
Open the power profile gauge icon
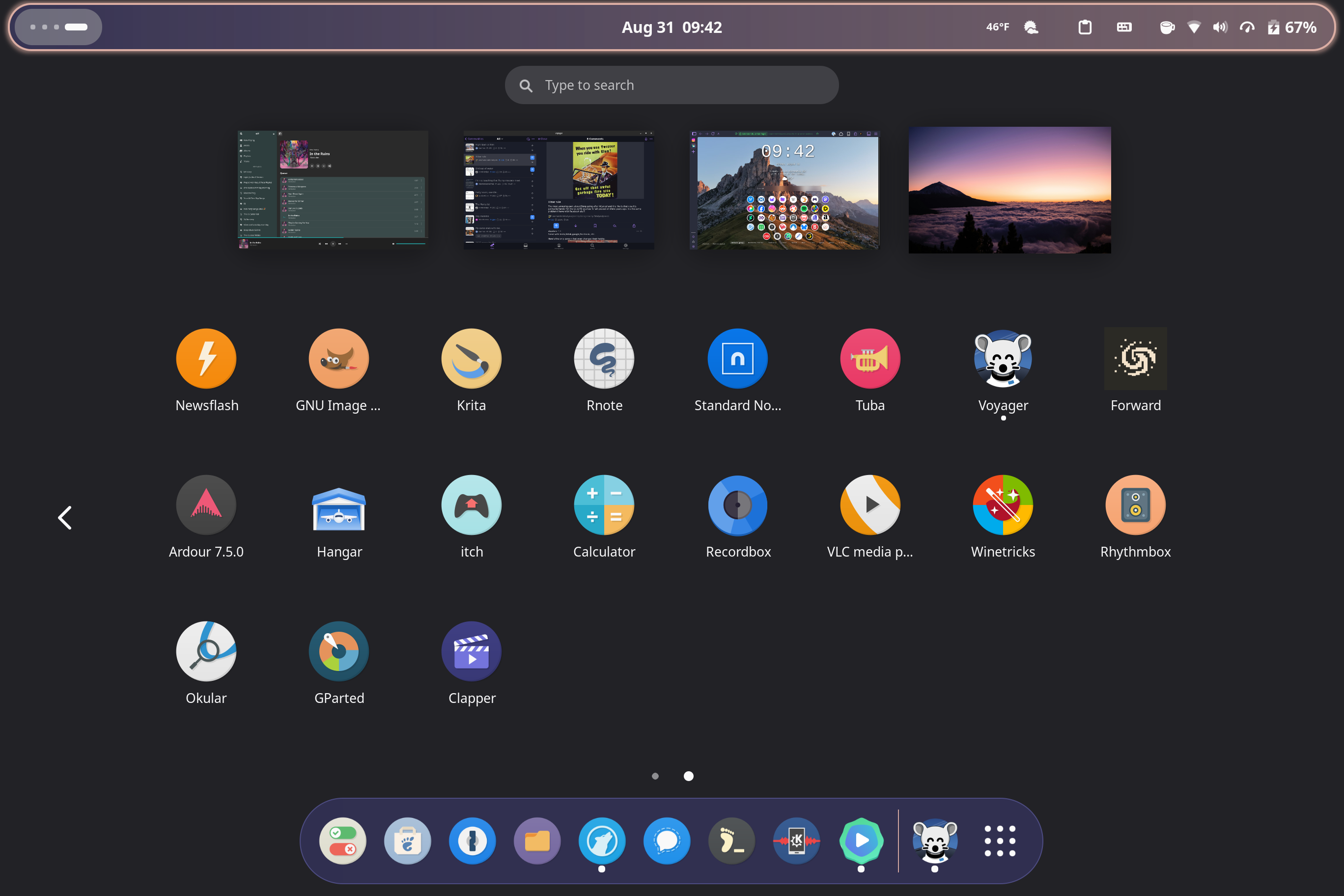coord(1247,27)
